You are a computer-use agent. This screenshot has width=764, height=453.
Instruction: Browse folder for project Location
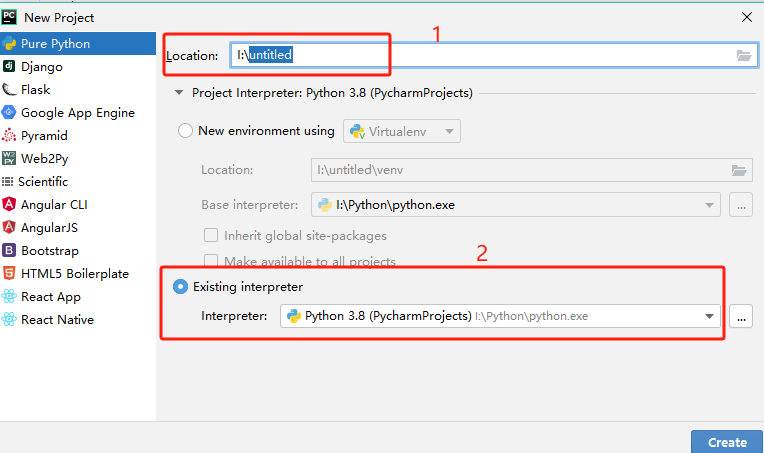coord(744,56)
